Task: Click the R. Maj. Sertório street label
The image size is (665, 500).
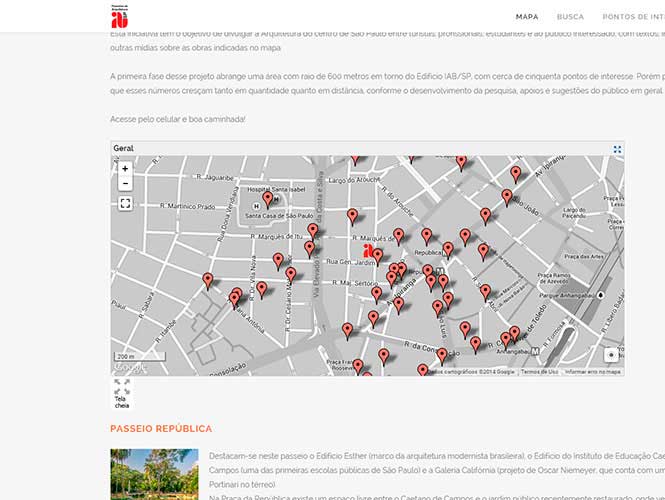Action: (355, 283)
